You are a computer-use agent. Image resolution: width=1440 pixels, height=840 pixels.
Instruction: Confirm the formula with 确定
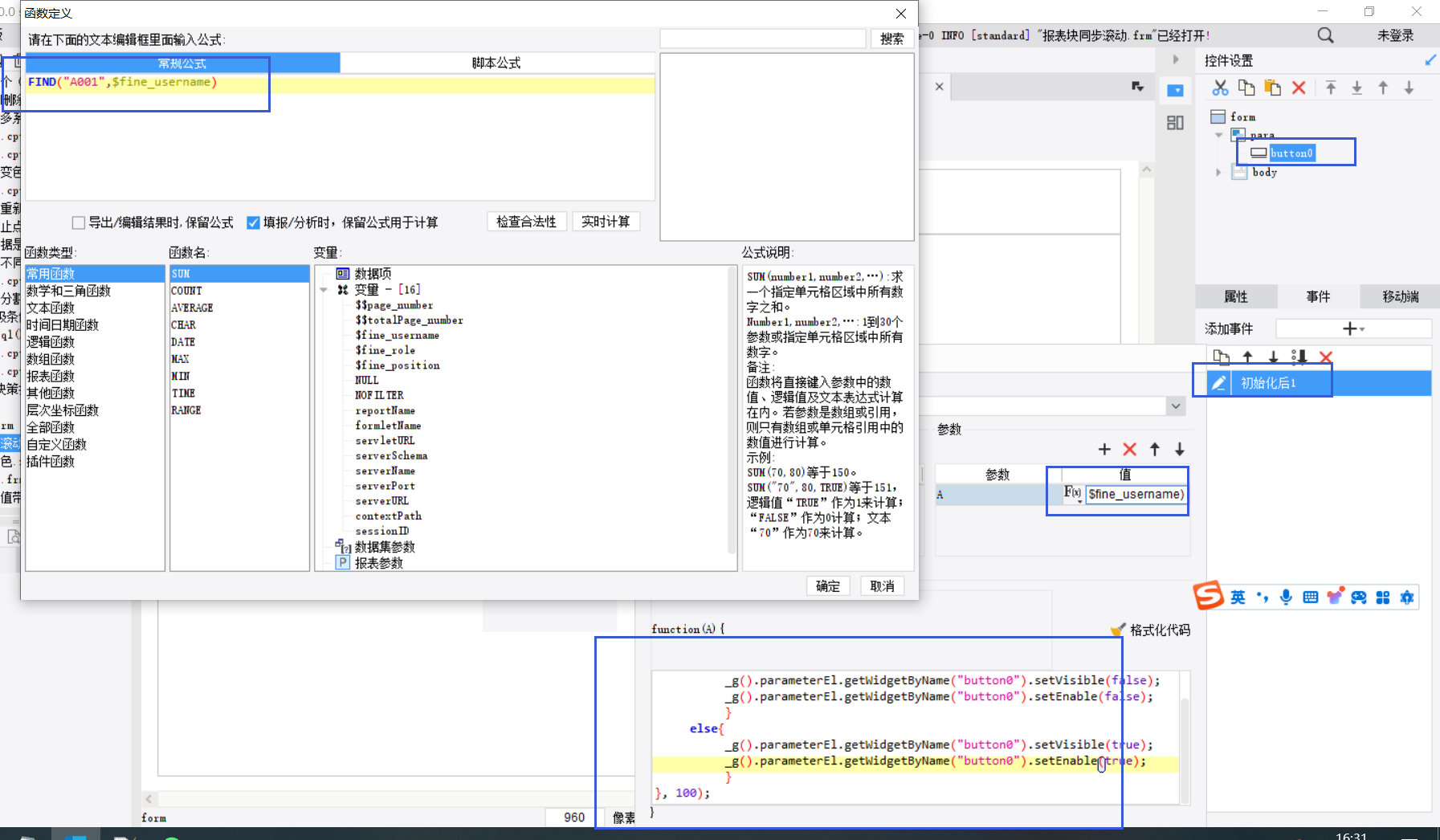[828, 586]
